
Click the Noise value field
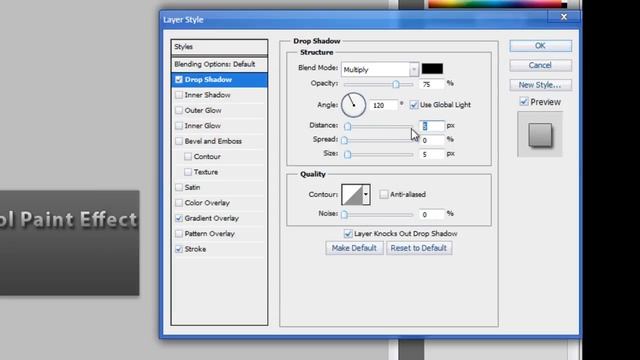coord(431,214)
